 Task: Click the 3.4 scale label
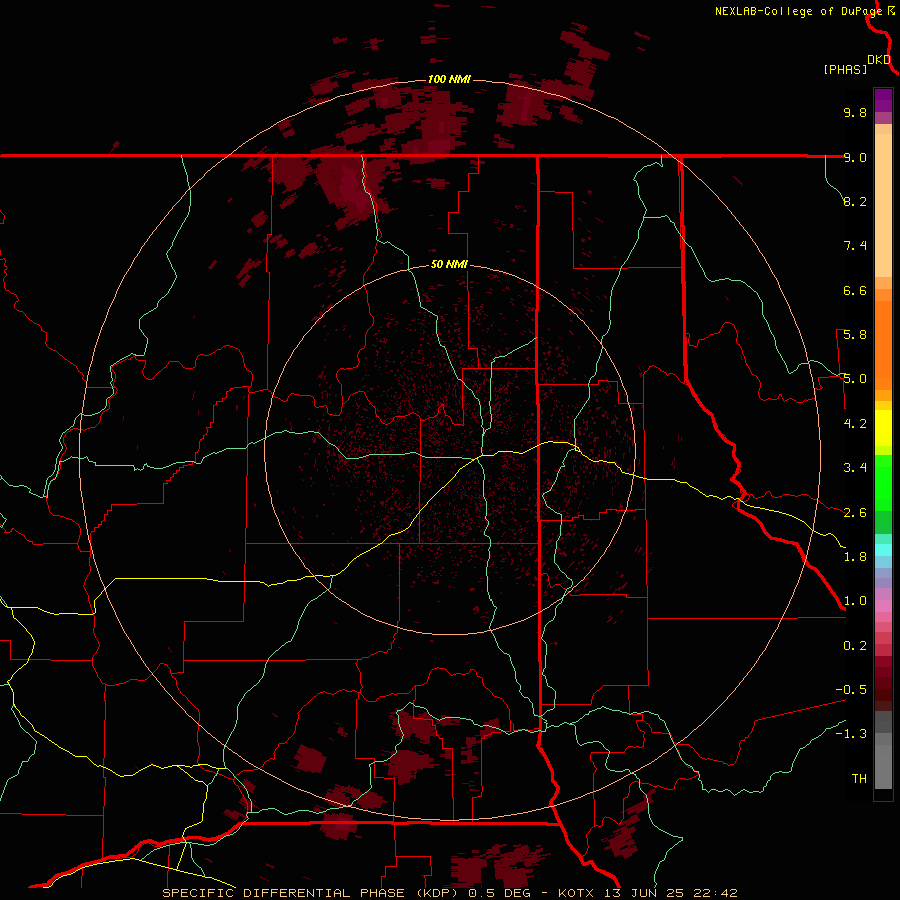click(855, 468)
